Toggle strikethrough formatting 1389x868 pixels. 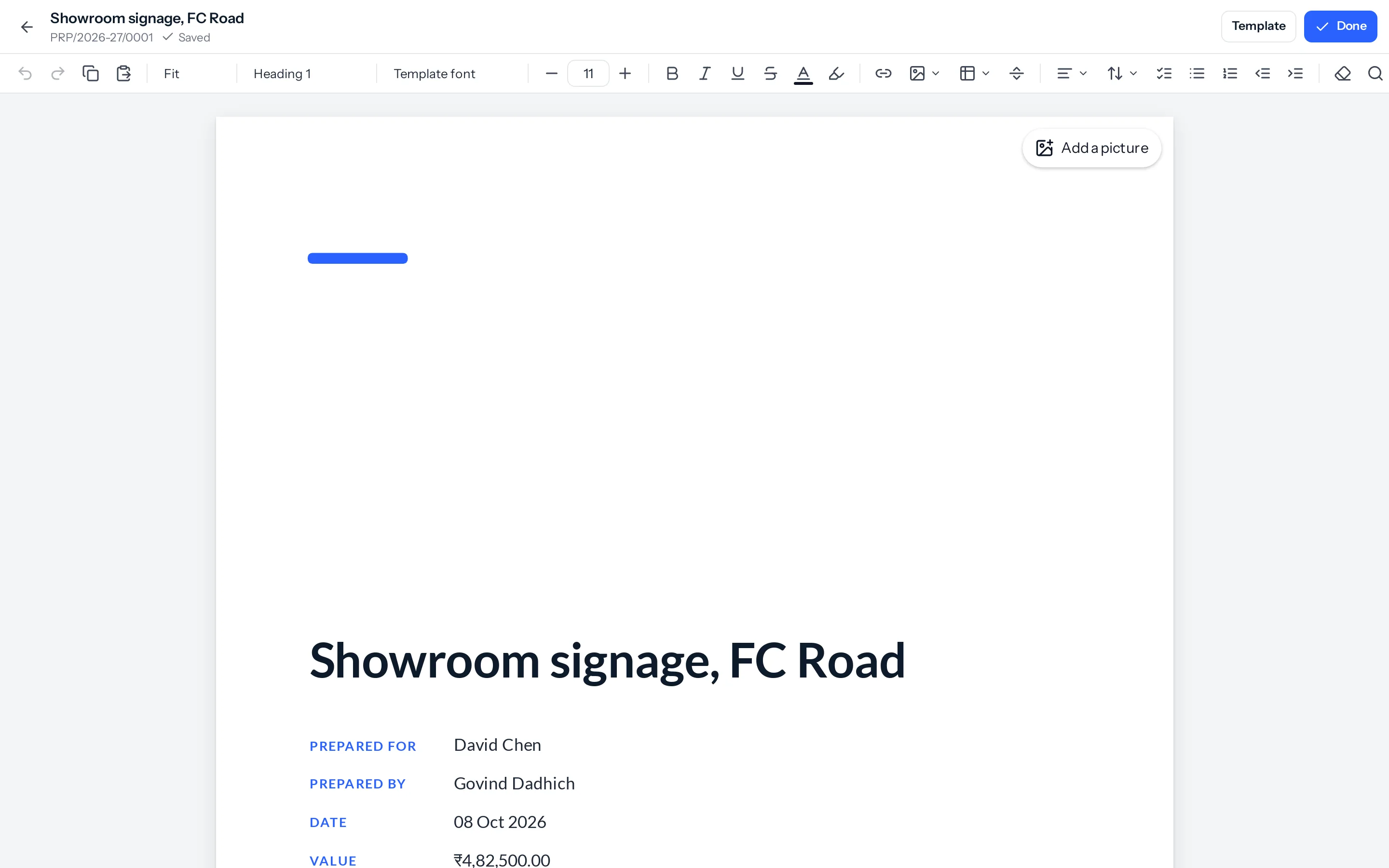tap(770, 73)
